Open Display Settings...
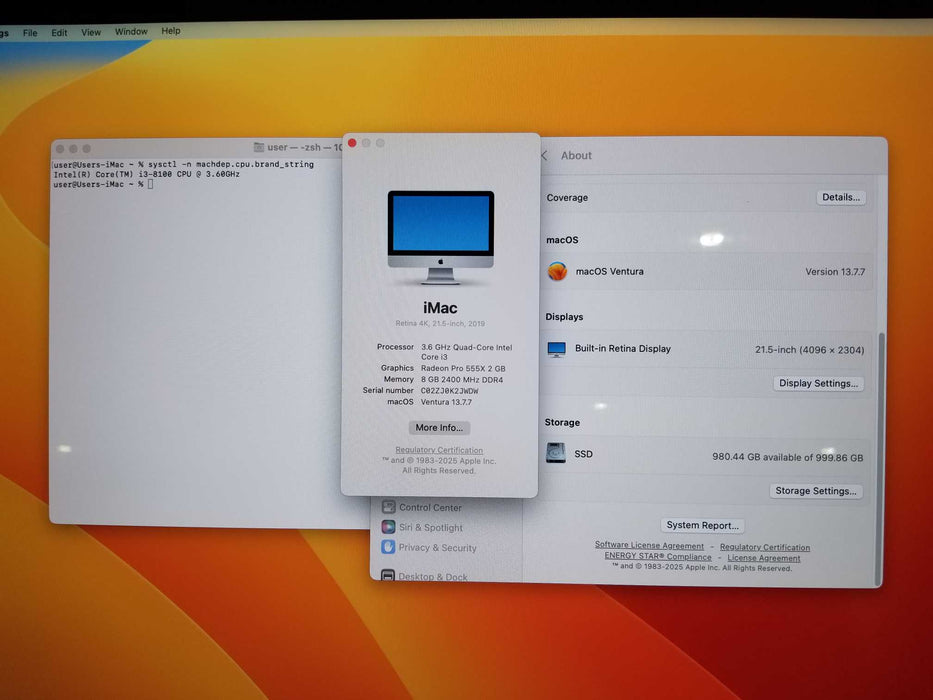 (818, 383)
